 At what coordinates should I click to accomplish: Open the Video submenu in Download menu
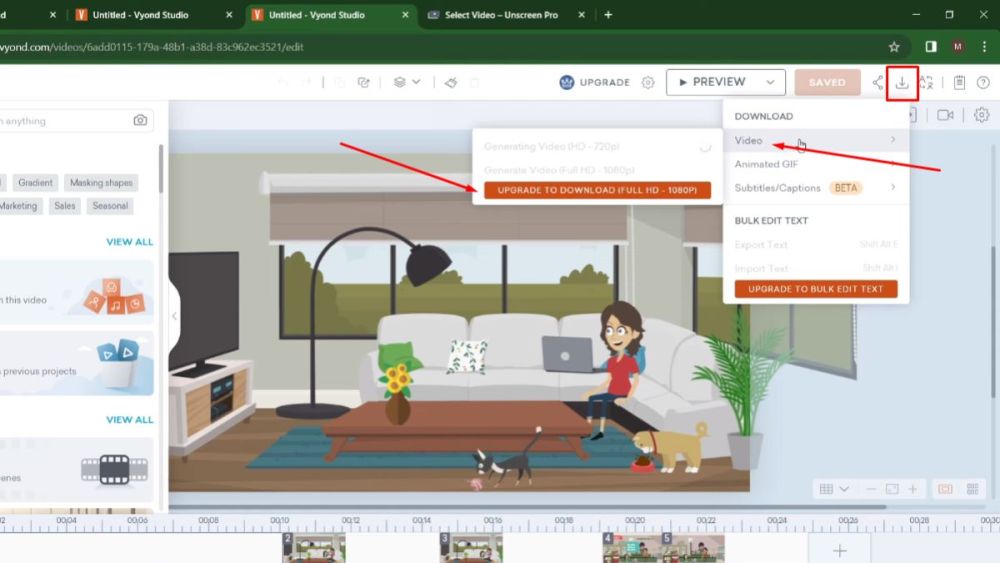816,140
